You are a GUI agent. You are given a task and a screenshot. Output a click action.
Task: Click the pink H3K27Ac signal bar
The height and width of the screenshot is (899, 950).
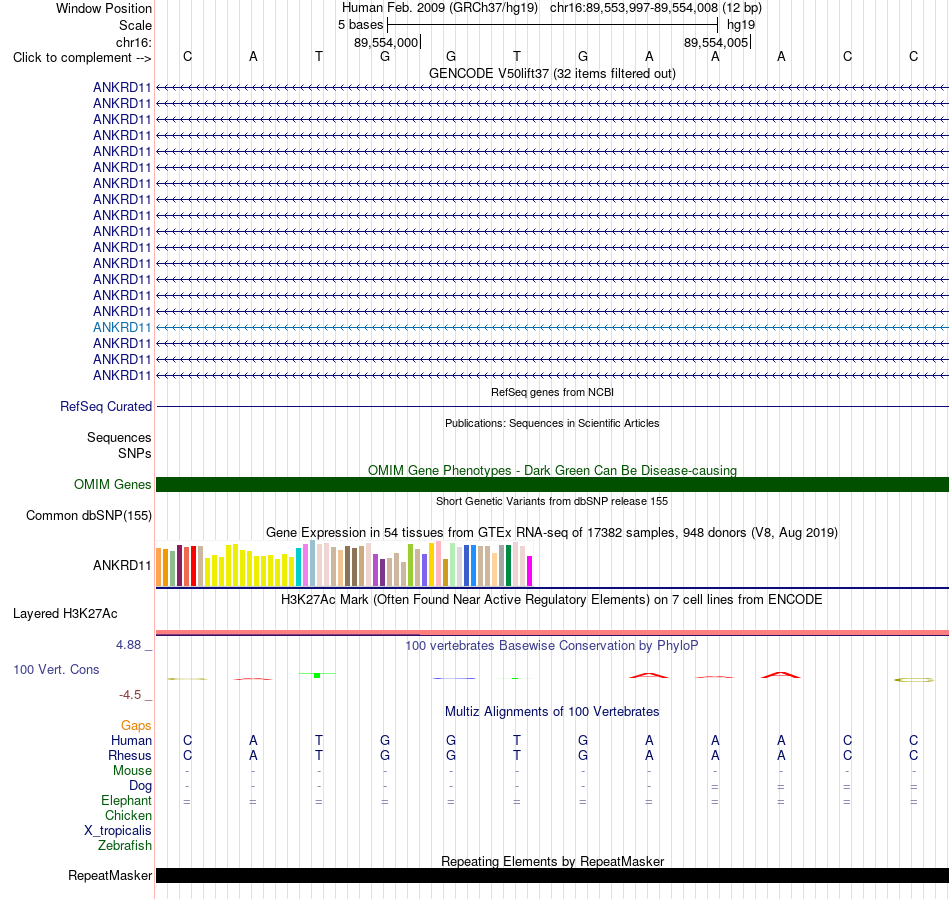tap(552, 632)
